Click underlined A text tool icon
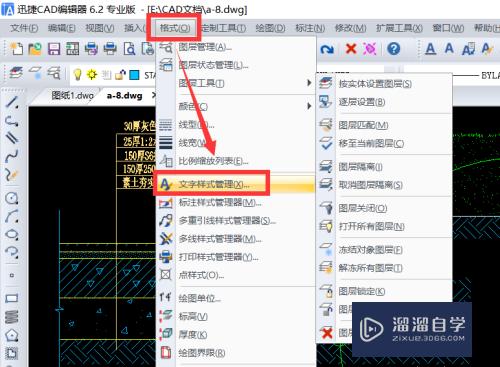Viewport: 500px width, 367px height. click(430, 49)
